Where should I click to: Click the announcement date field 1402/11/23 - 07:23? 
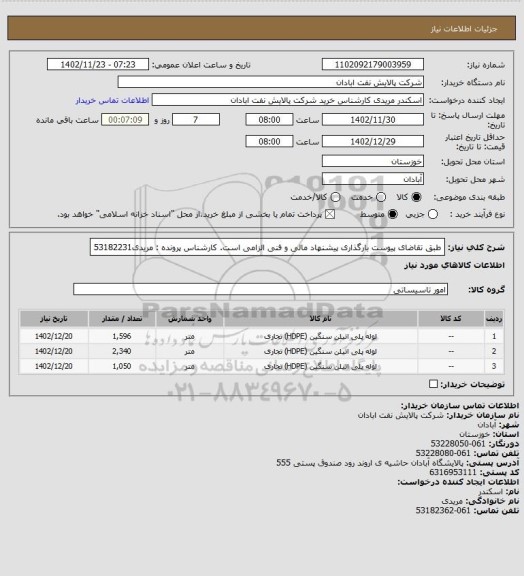[98, 65]
